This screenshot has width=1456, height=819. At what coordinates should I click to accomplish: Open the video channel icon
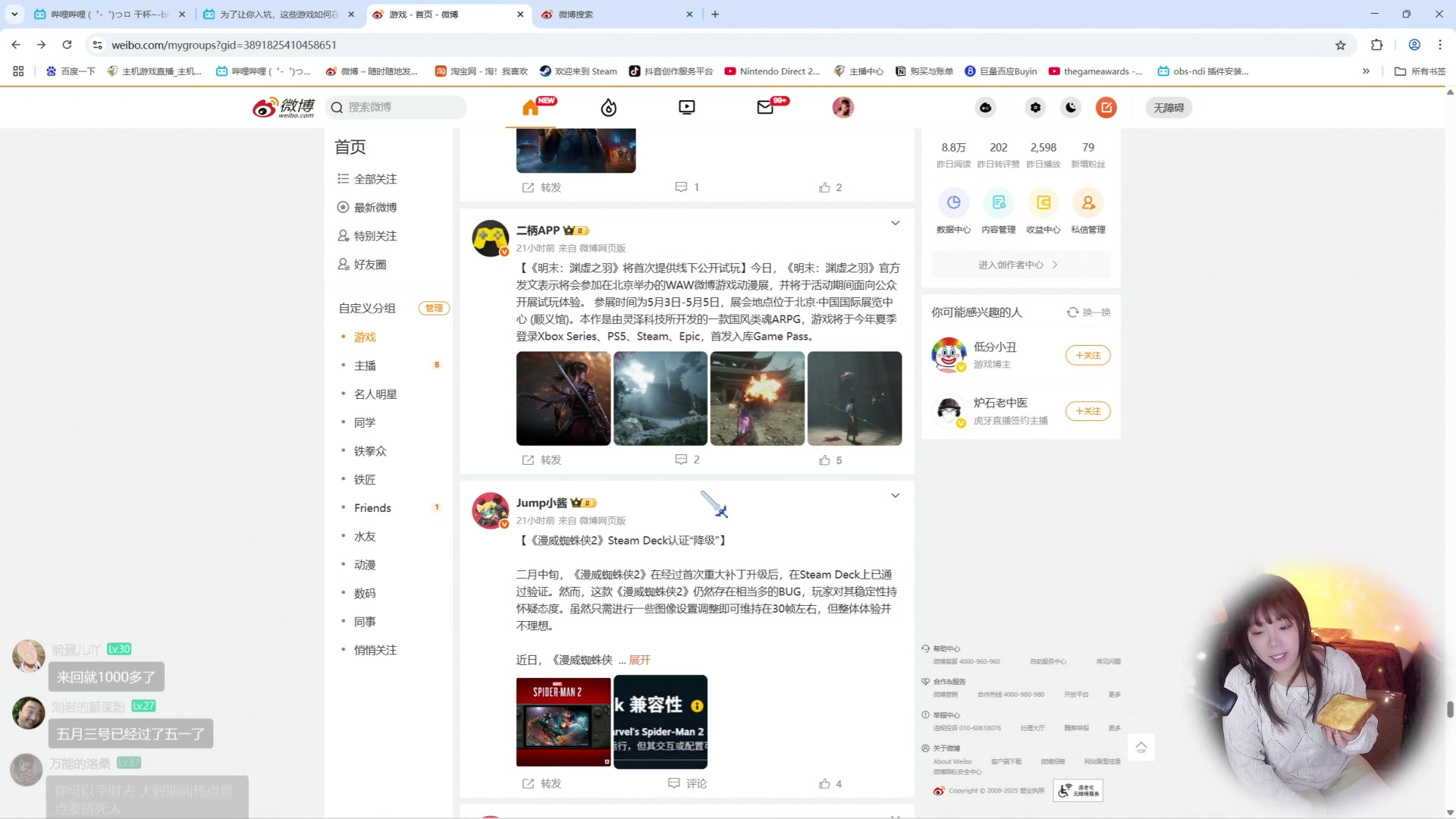pos(687,108)
